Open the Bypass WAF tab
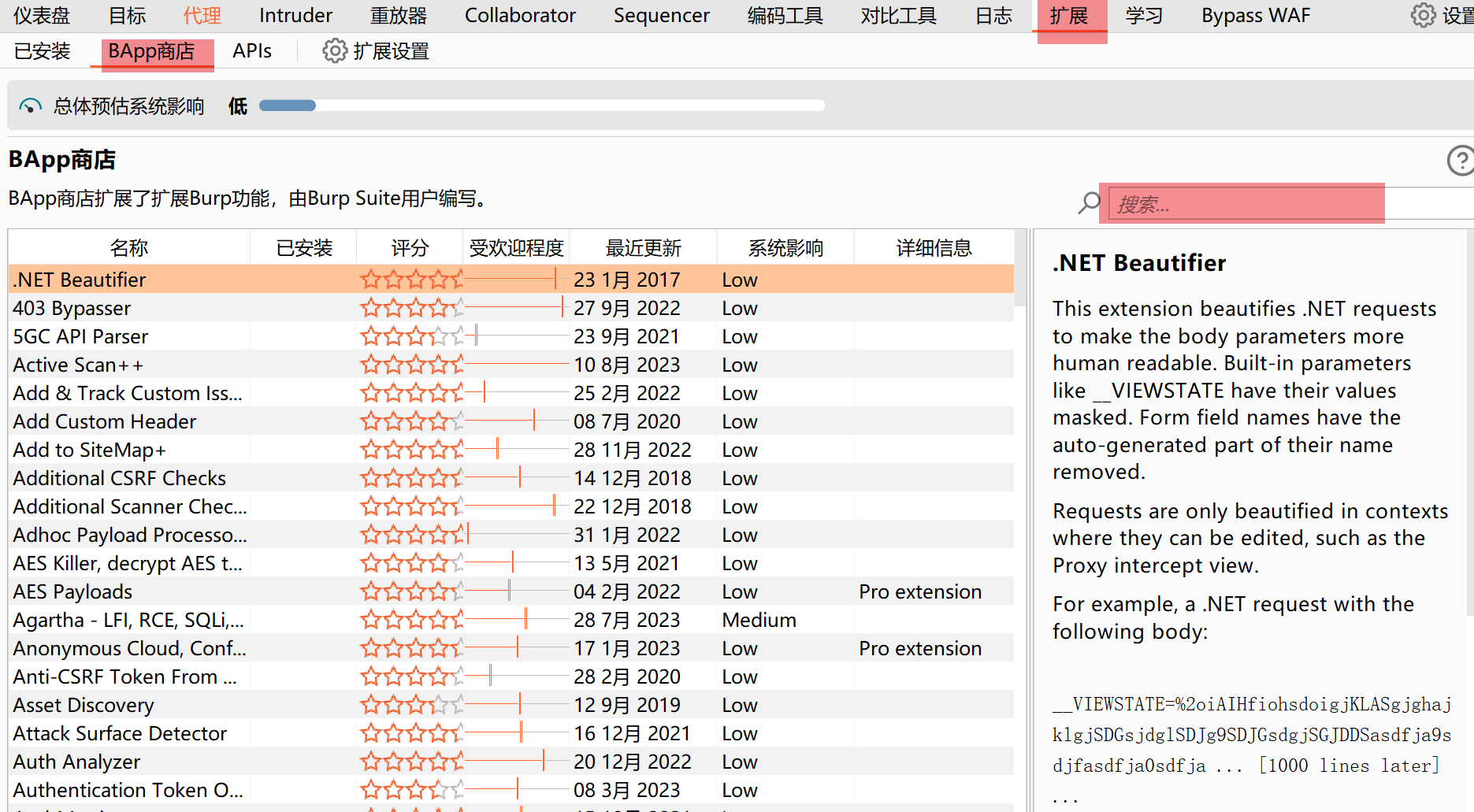Image resolution: width=1474 pixels, height=812 pixels. point(1256,16)
